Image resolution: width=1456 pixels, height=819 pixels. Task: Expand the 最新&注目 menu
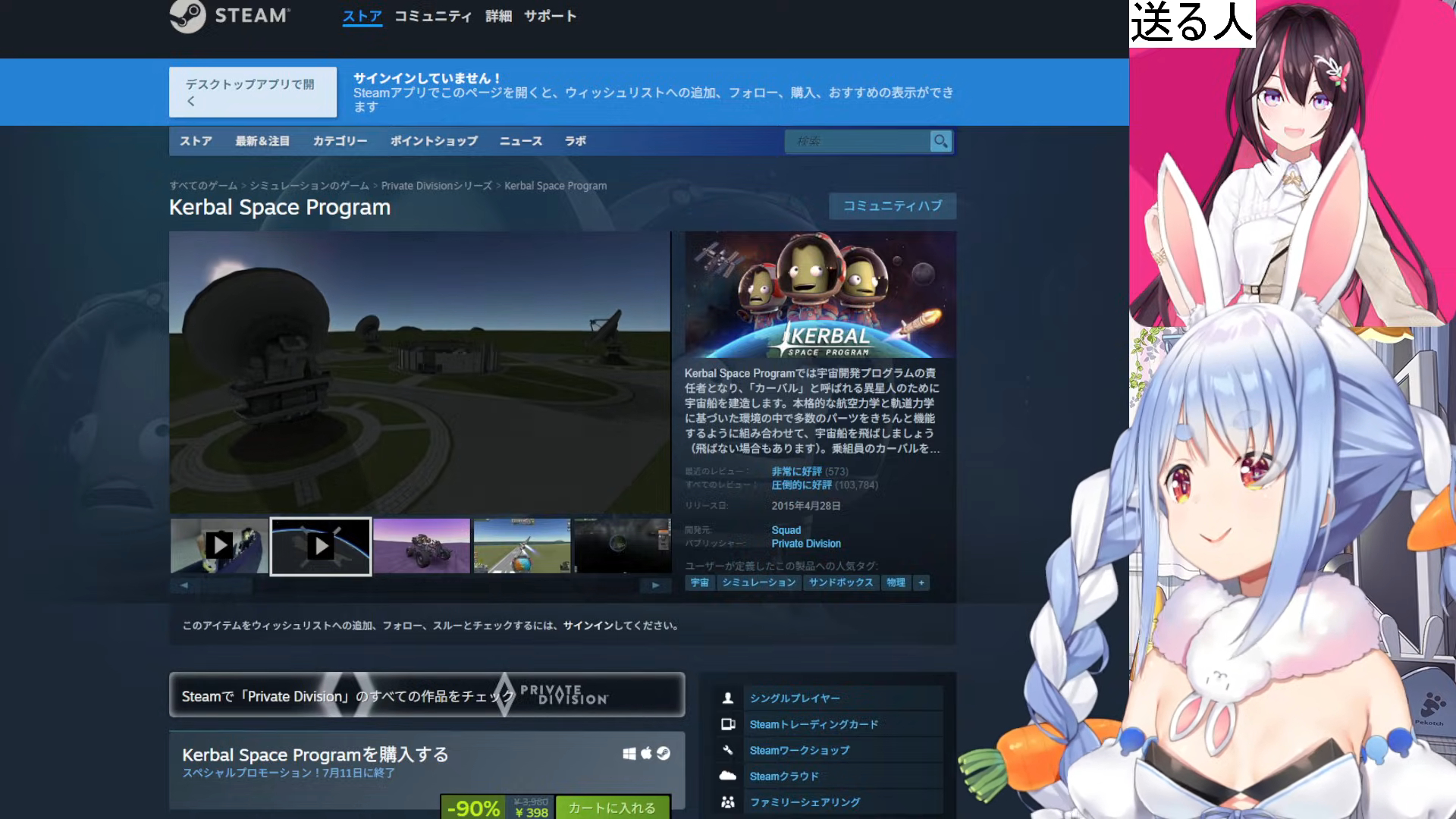(x=262, y=141)
